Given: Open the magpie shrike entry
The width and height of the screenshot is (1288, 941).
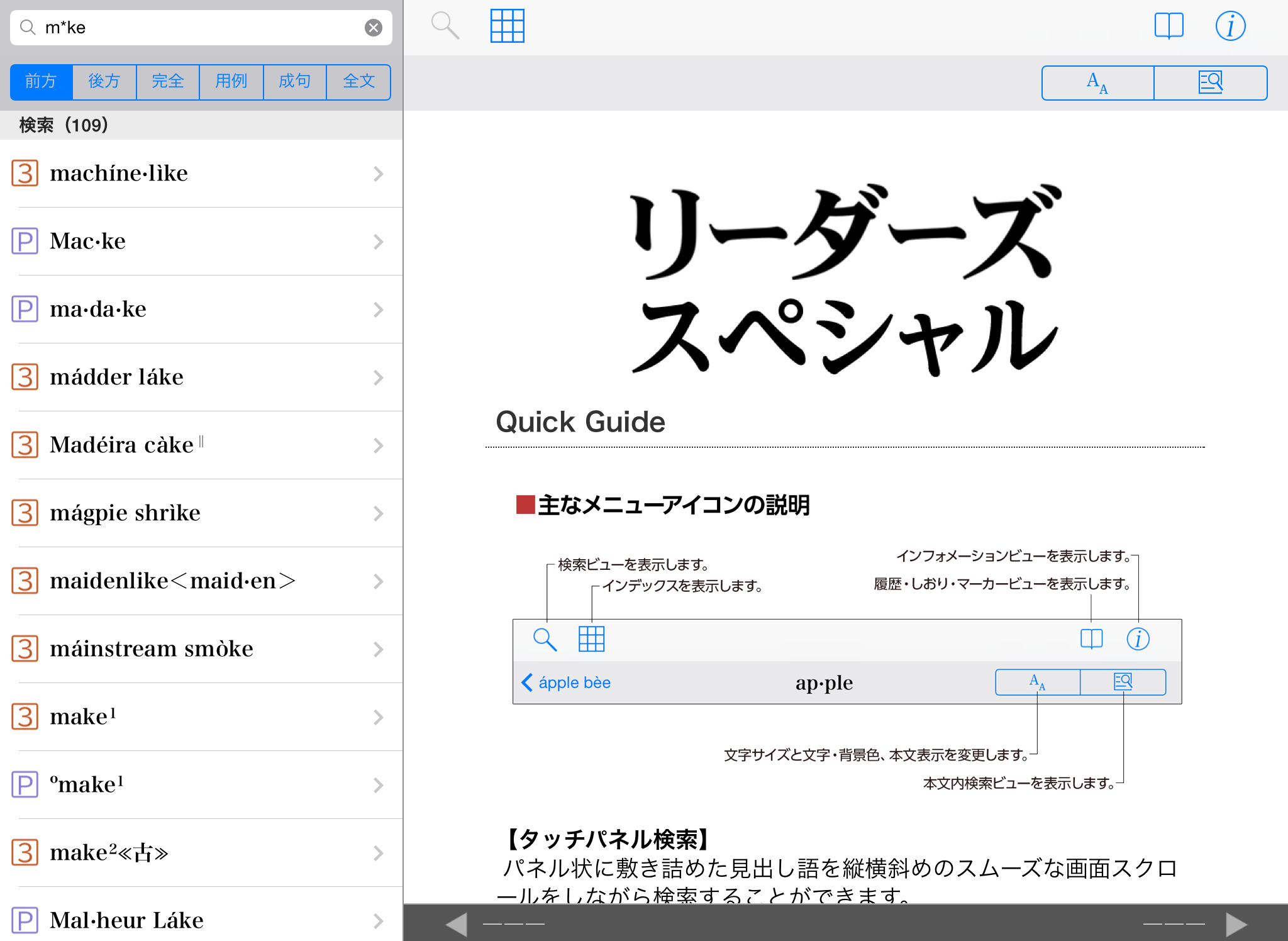Looking at the screenshot, I should point(125,513).
